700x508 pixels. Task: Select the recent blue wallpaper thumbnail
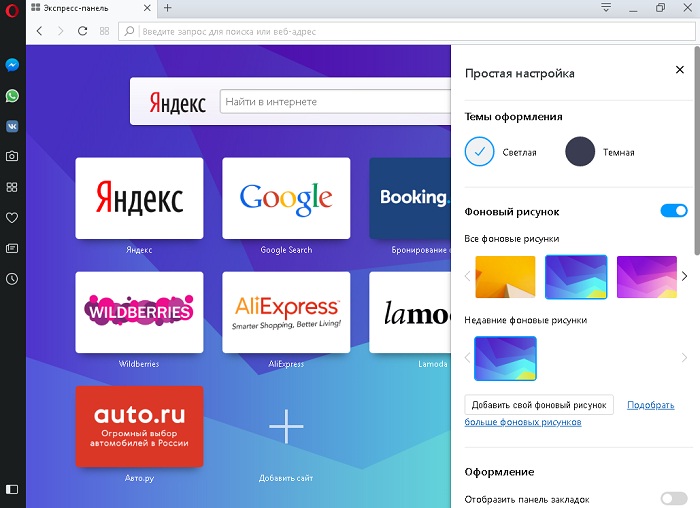(x=505, y=358)
